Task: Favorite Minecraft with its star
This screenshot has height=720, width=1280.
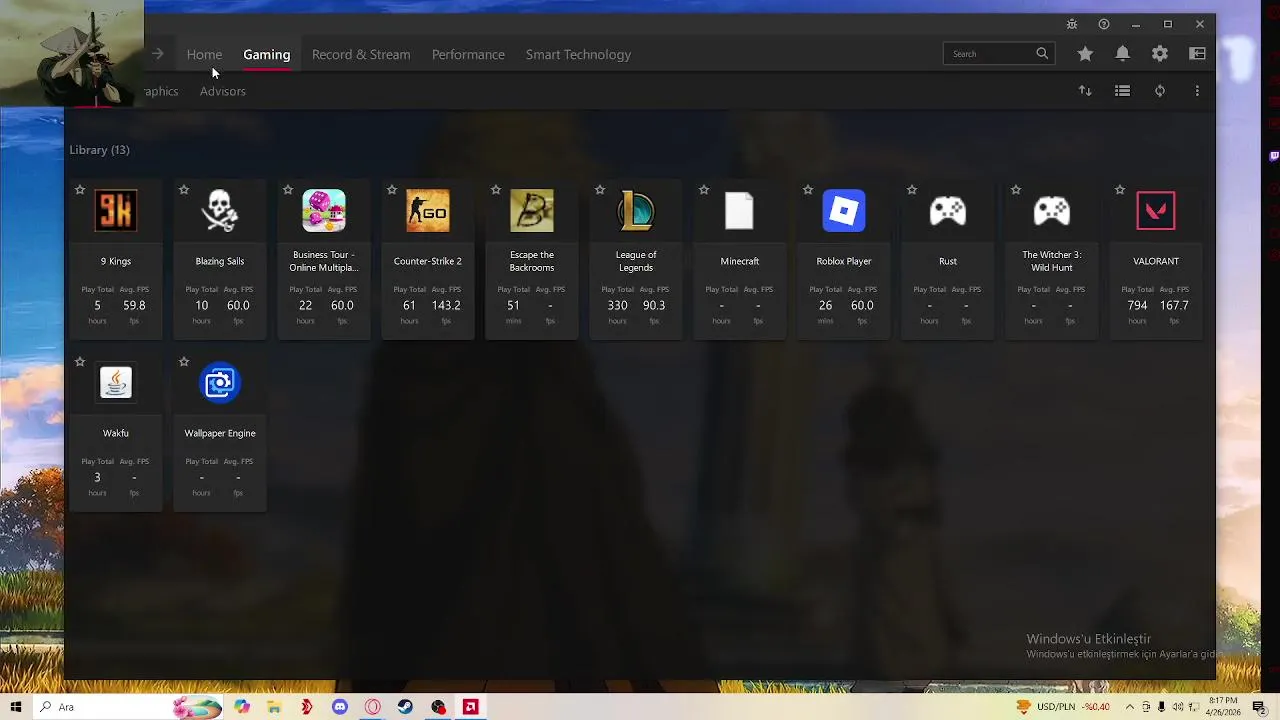Action: pos(704,190)
